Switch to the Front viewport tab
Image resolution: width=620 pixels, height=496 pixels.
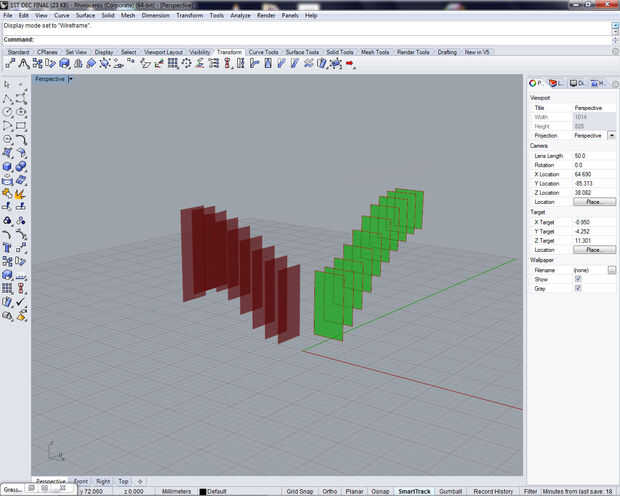[x=81, y=481]
